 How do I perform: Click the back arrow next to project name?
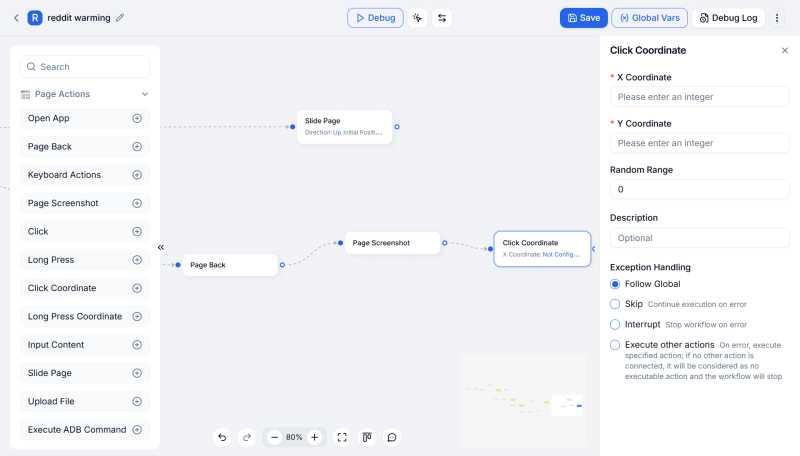tap(16, 18)
